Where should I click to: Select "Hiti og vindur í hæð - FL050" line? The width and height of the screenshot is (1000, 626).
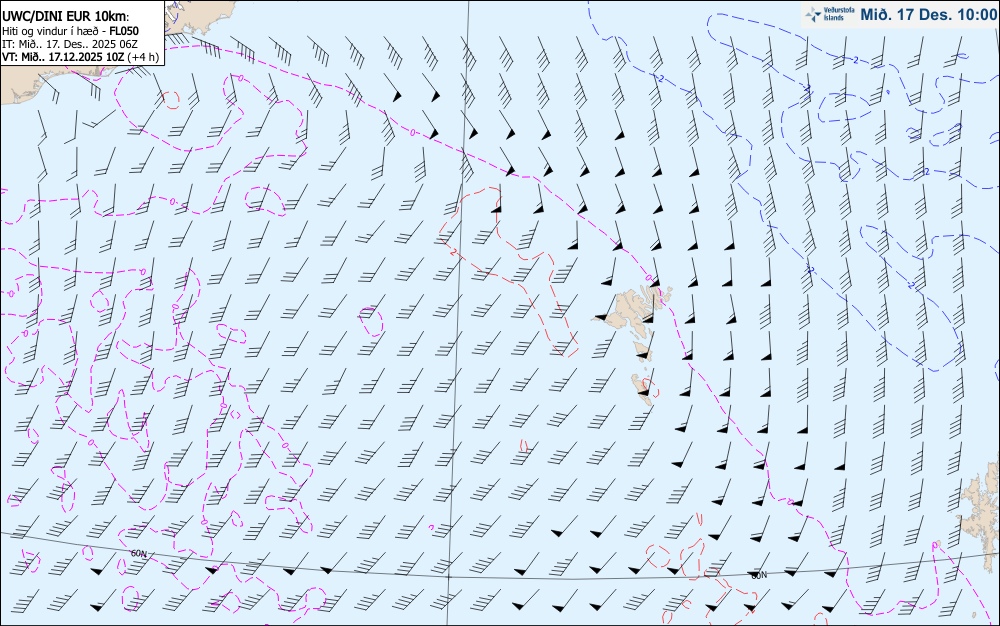[x=70, y=31]
